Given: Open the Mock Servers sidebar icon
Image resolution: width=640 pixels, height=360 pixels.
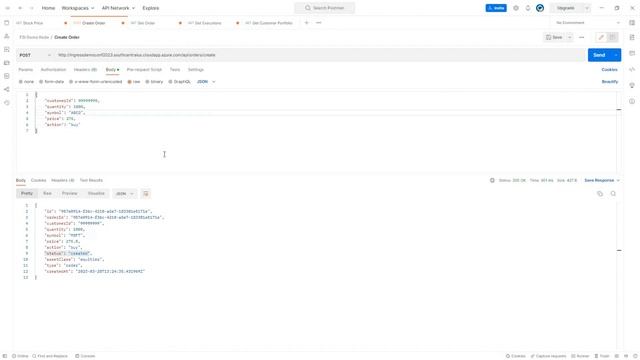Looking at the screenshot, I should [x=7, y=63].
